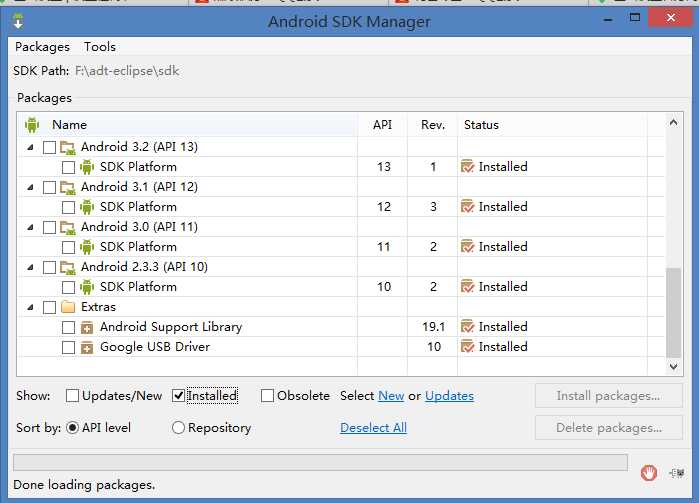Check the Android 3.1 (API 12) group checkbox
This screenshot has width=699, height=503.
(x=49, y=188)
